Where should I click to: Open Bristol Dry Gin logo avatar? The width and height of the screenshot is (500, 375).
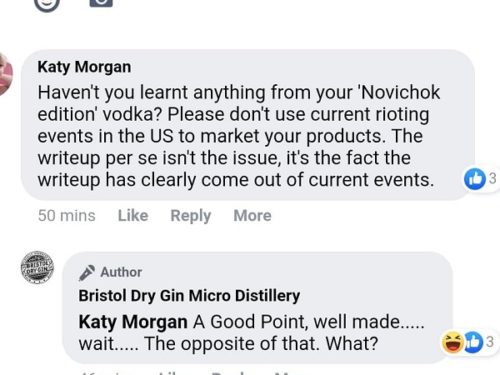pyautogui.click(x=37, y=267)
